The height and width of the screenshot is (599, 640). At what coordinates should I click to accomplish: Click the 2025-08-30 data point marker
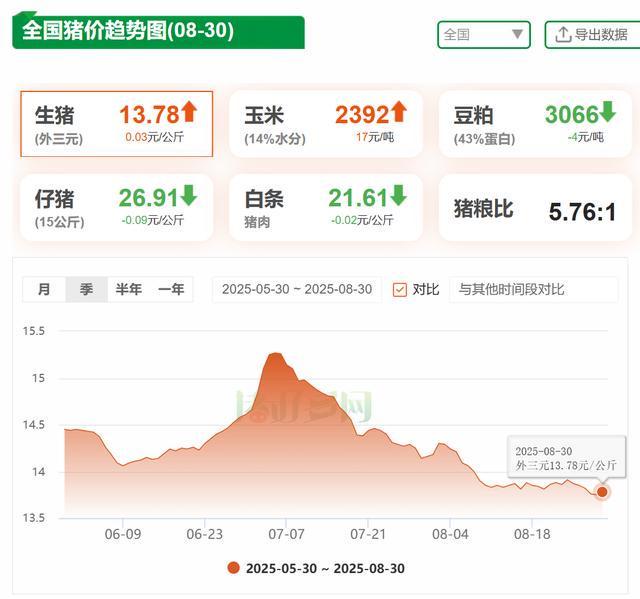tap(602, 491)
